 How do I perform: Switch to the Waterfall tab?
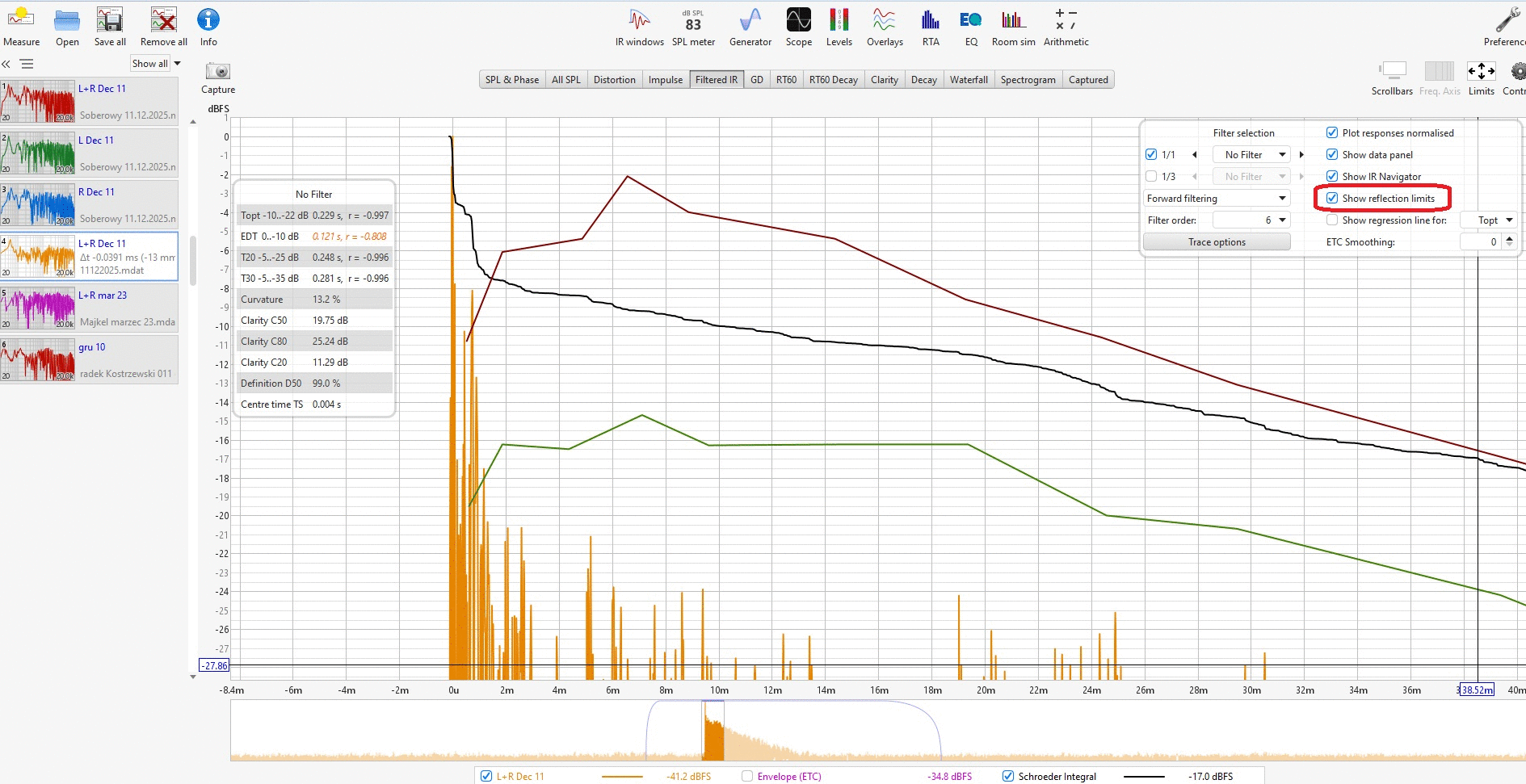click(968, 80)
